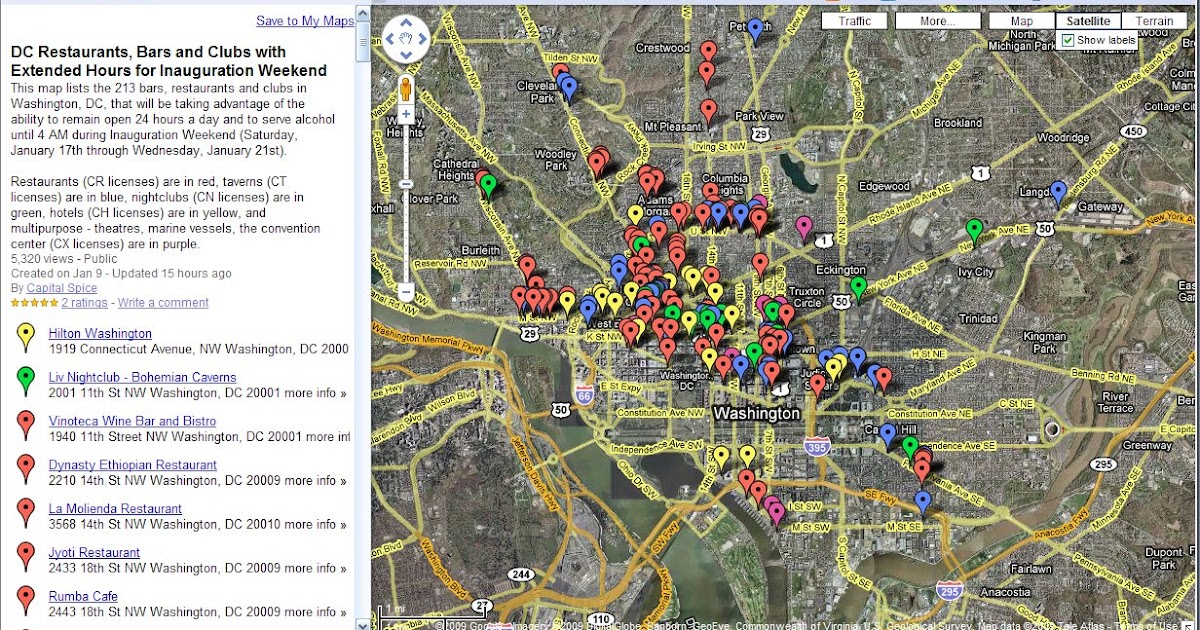Select magenta marker near I St SW

click(776, 513)
